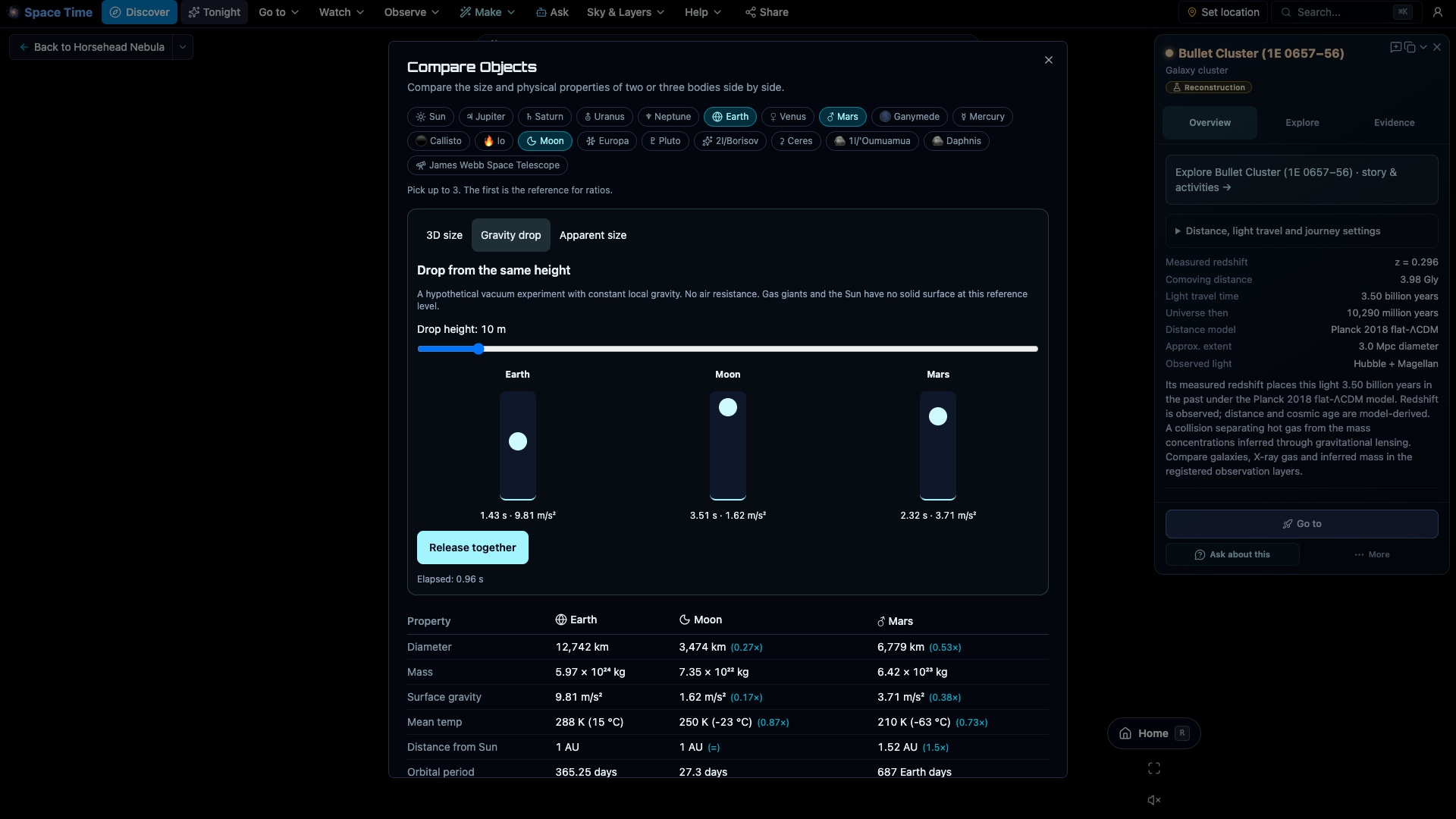Open the Watch dropdown menu
Image resolution: width=1456 pixels, height=819 pixels.
click(341, 12)
